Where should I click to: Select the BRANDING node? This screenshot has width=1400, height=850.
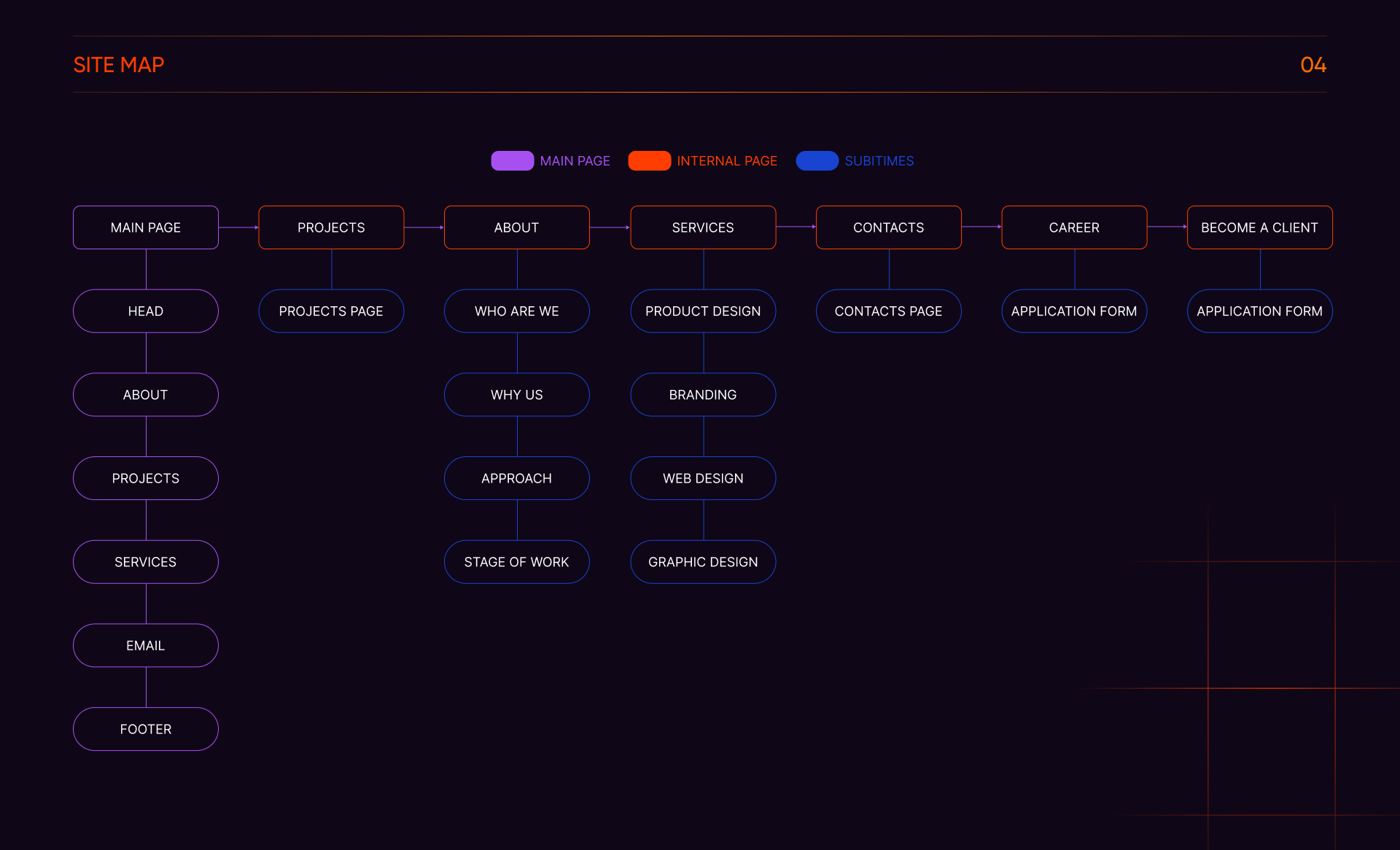(x=703, y=394)
